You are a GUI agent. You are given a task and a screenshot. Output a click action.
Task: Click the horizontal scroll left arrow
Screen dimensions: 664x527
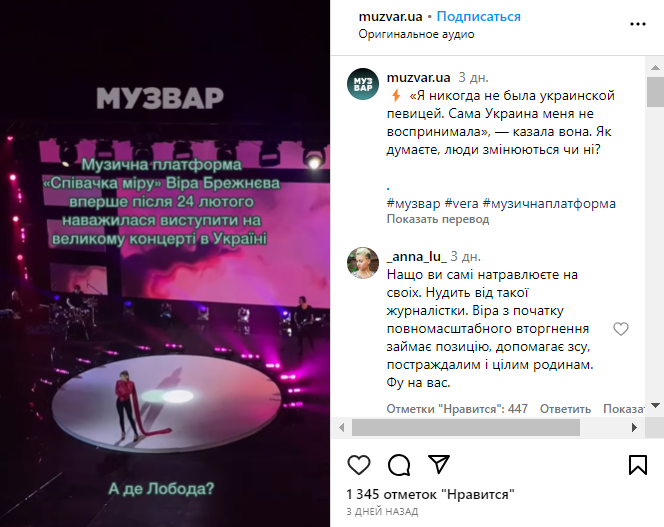pos(342,428)
